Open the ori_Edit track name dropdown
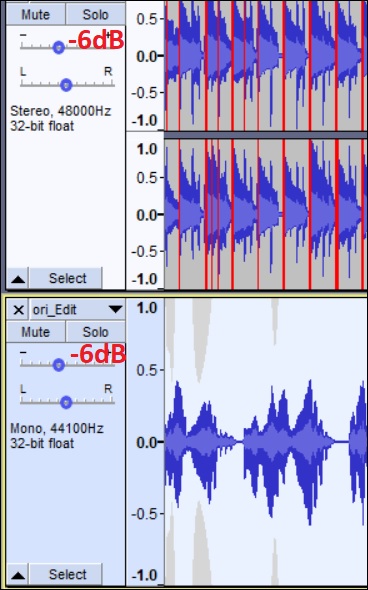The image size is (368, 590). pyautogui.click(x=78, y=310)
